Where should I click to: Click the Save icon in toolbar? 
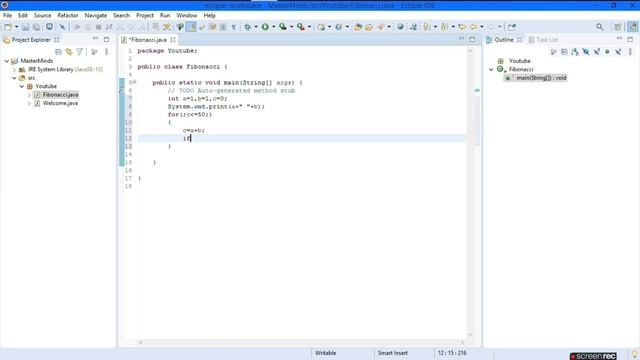point(25,27)
